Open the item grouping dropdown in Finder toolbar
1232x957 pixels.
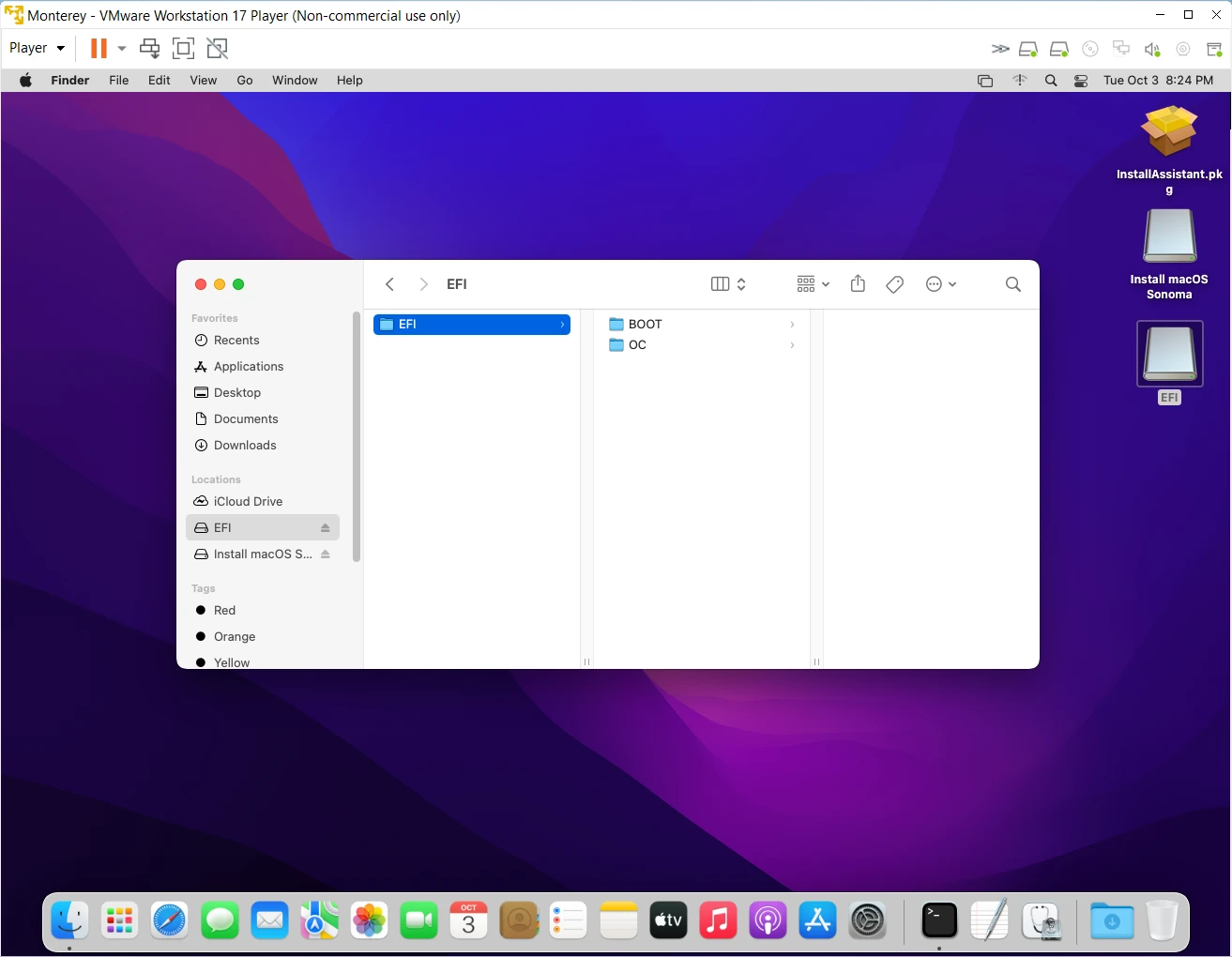pyautogui.click(x=811, y=283)
